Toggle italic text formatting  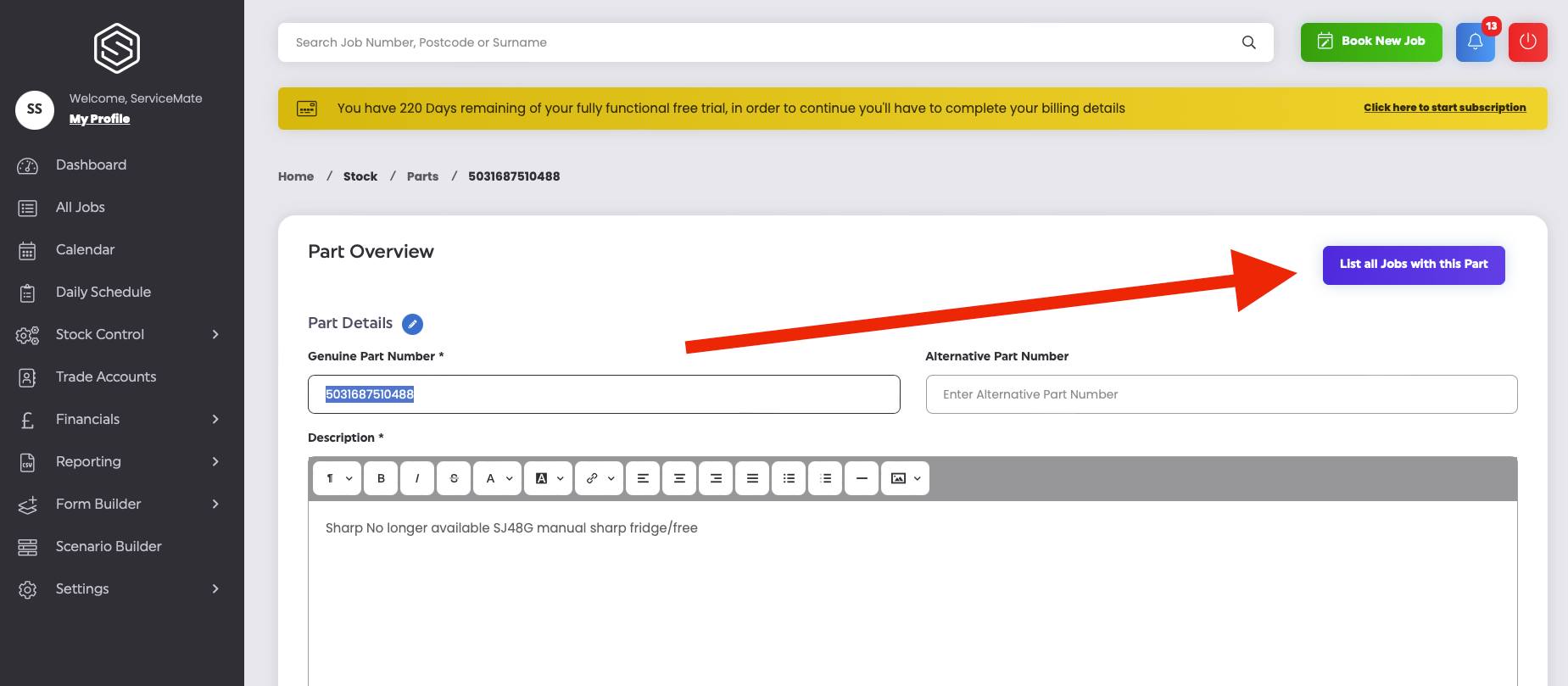[x=417, y=478]
